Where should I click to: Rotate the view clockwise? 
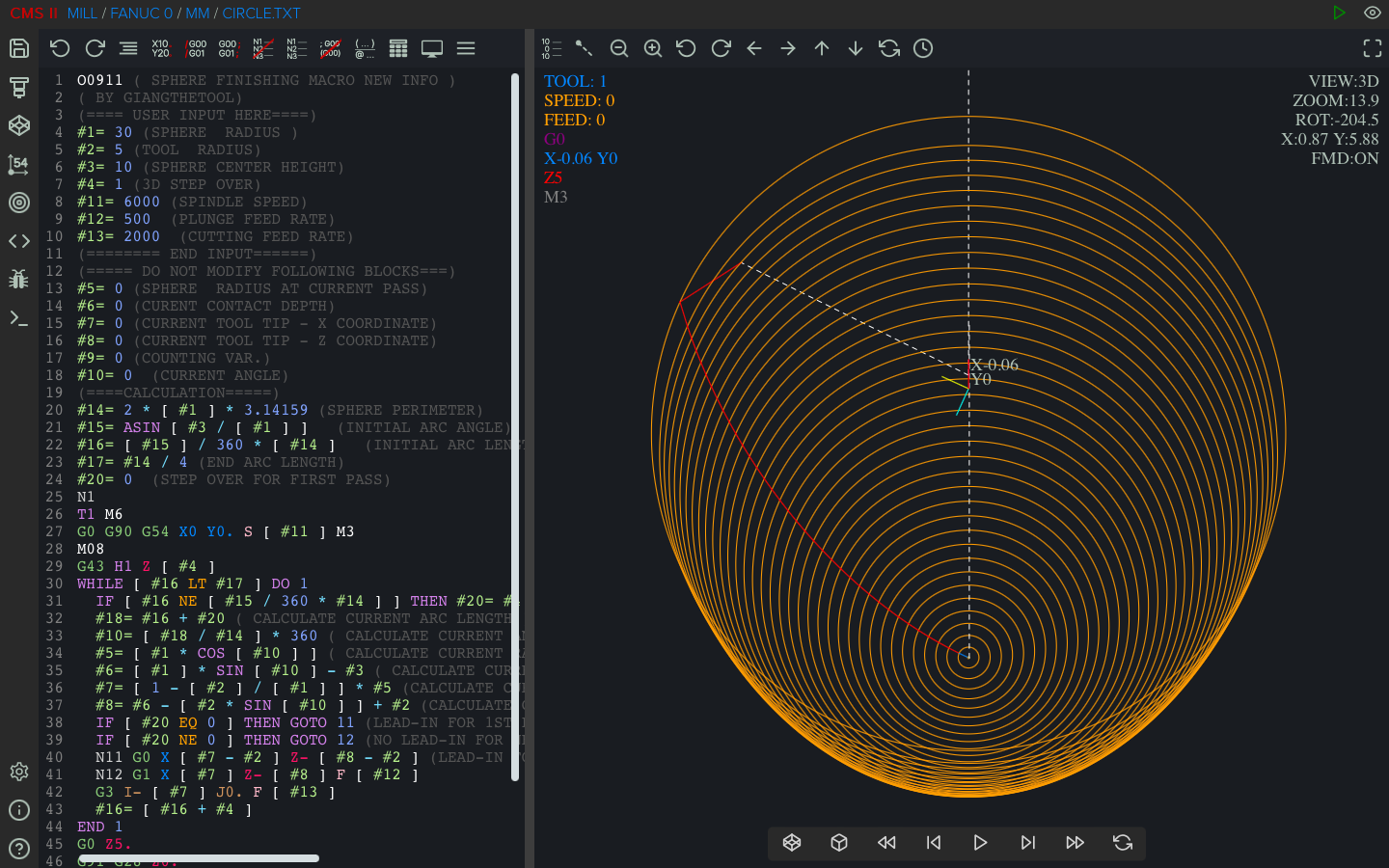(x=721, y=48)
